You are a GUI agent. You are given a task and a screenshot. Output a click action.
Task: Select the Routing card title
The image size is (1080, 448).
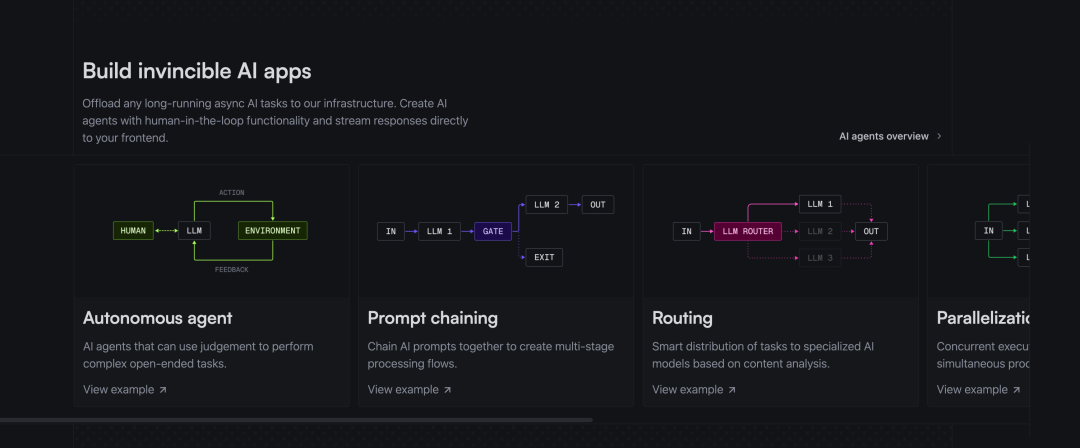point(682,318)
